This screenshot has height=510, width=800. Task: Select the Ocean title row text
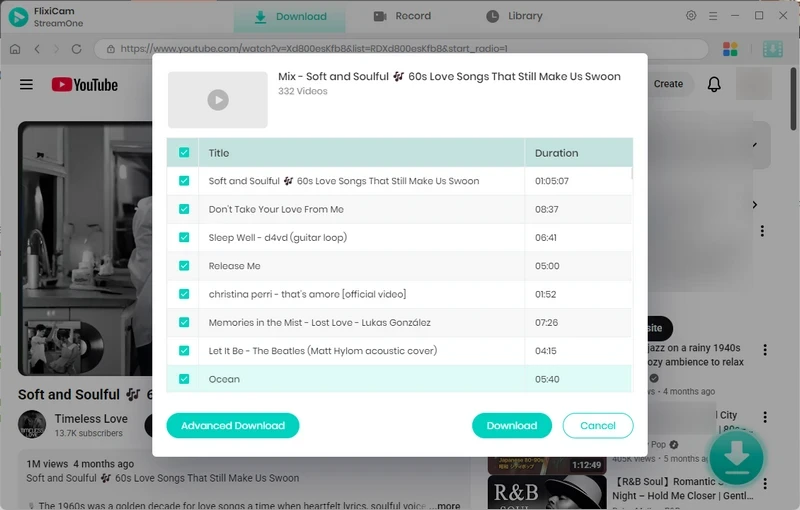(224, 379)
